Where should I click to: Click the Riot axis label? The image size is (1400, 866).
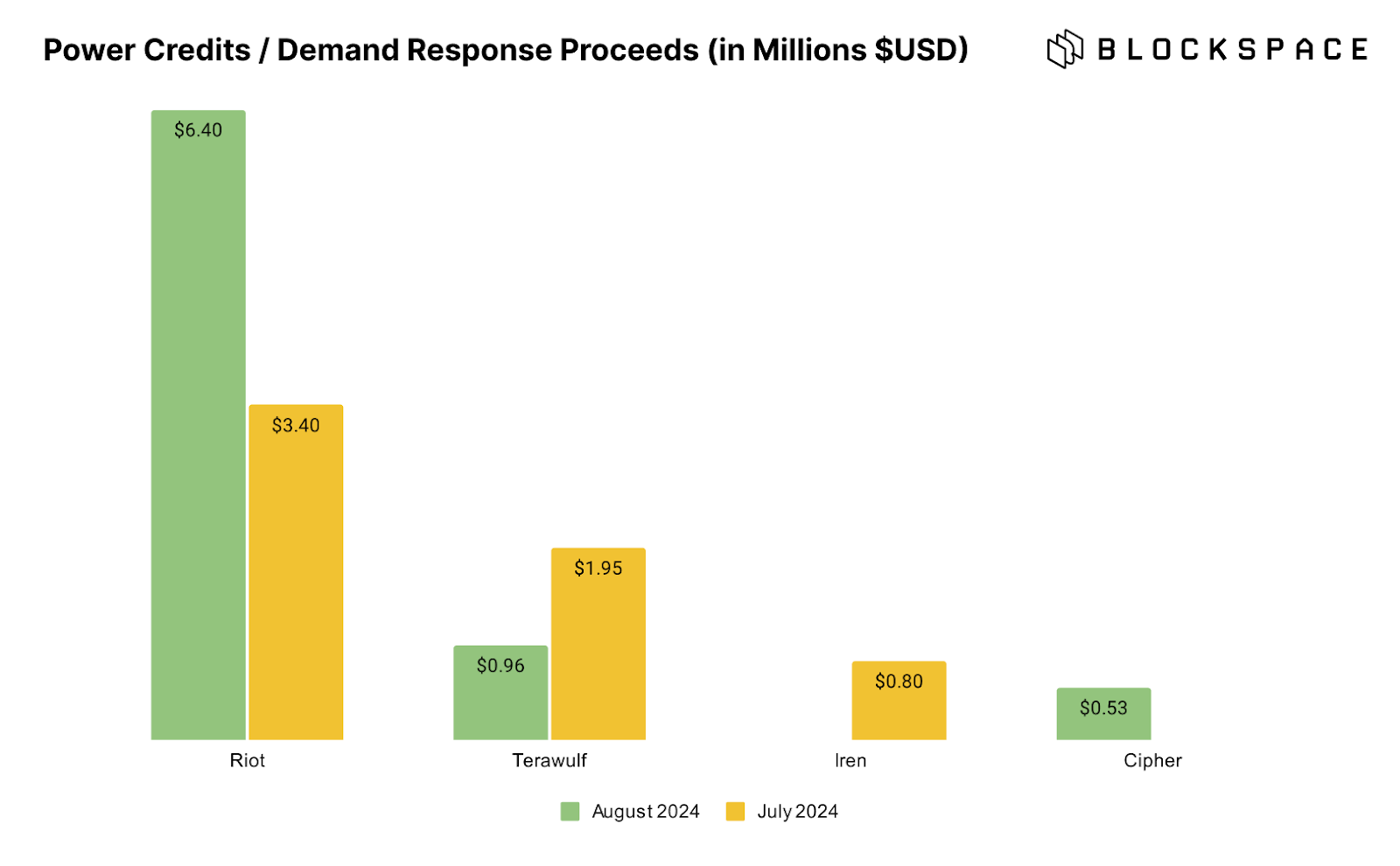pos(248,761)
